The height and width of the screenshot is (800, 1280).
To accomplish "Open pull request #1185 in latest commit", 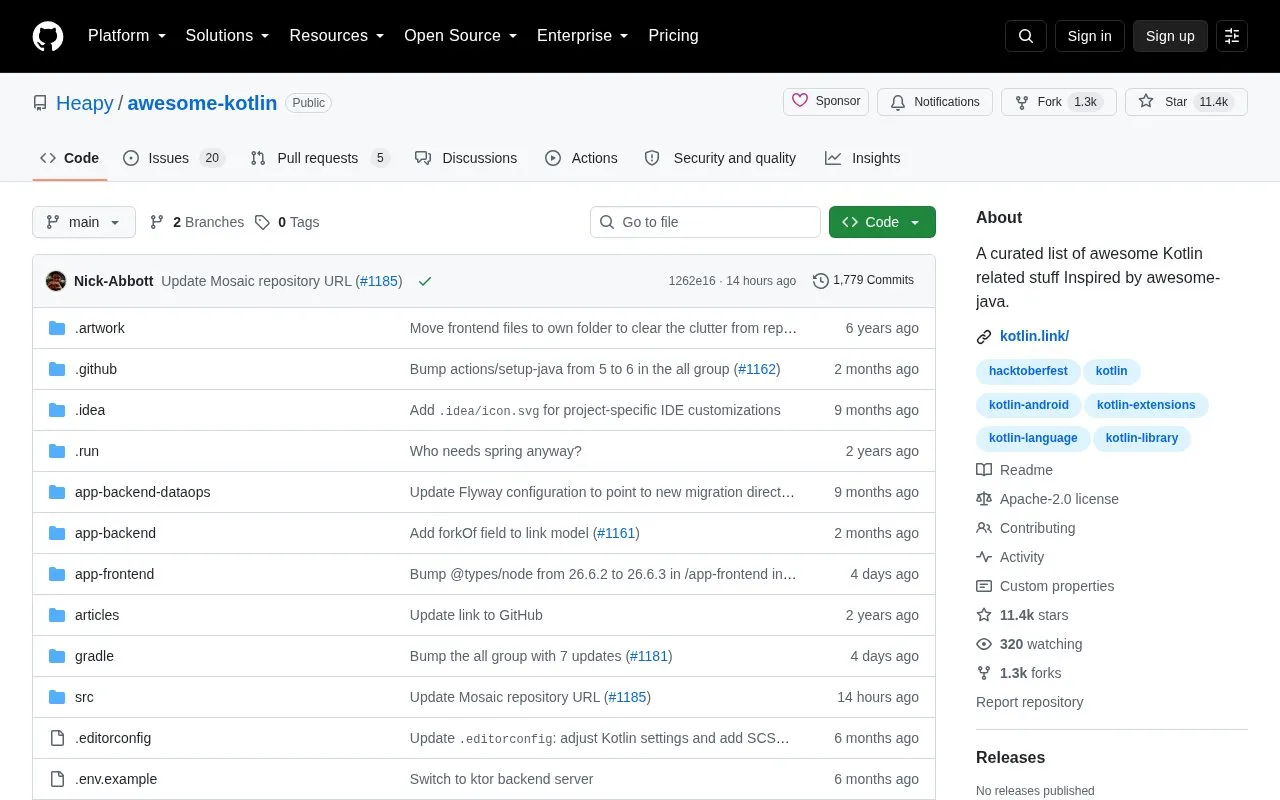I will 379,281.
